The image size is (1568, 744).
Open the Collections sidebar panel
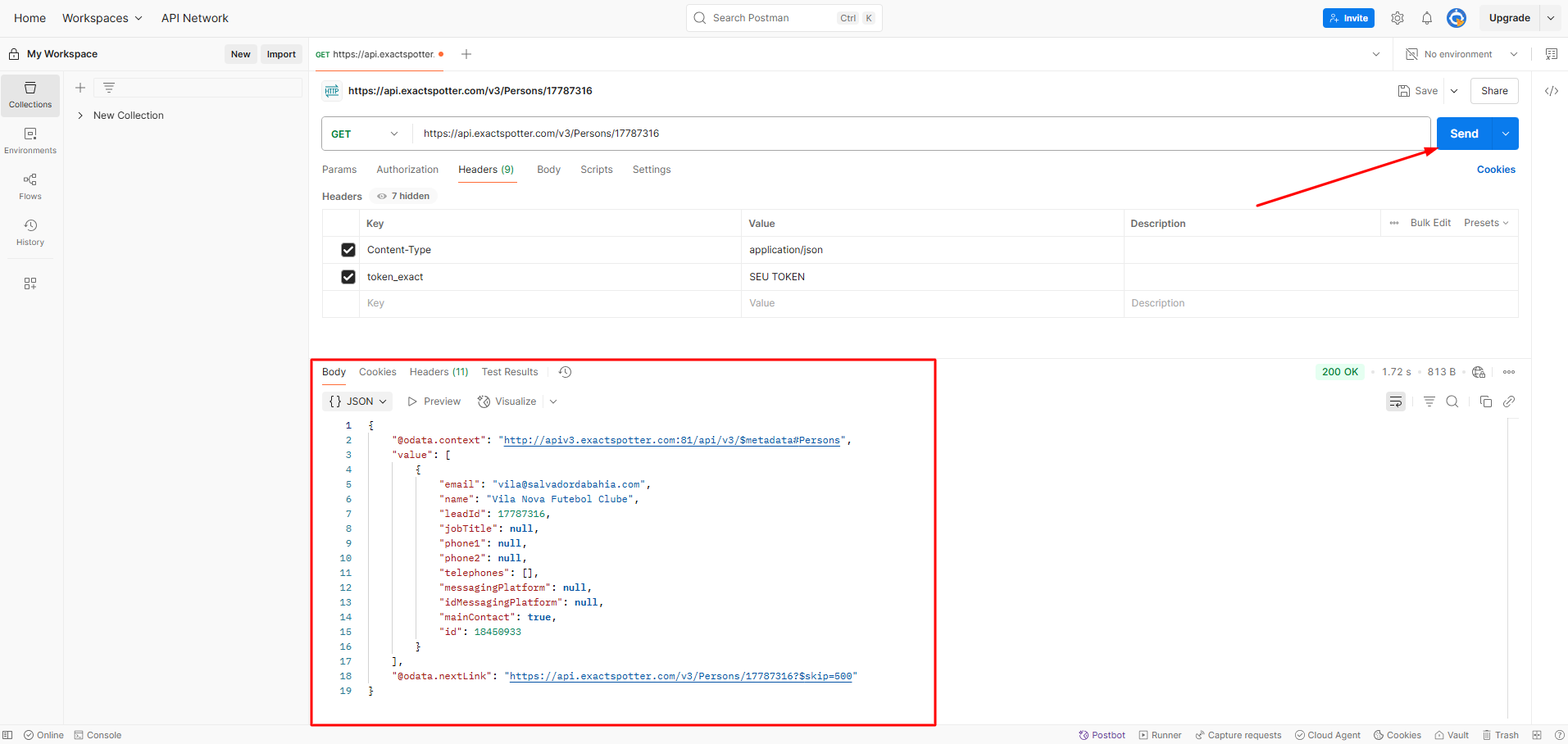[x=30, y=95]
